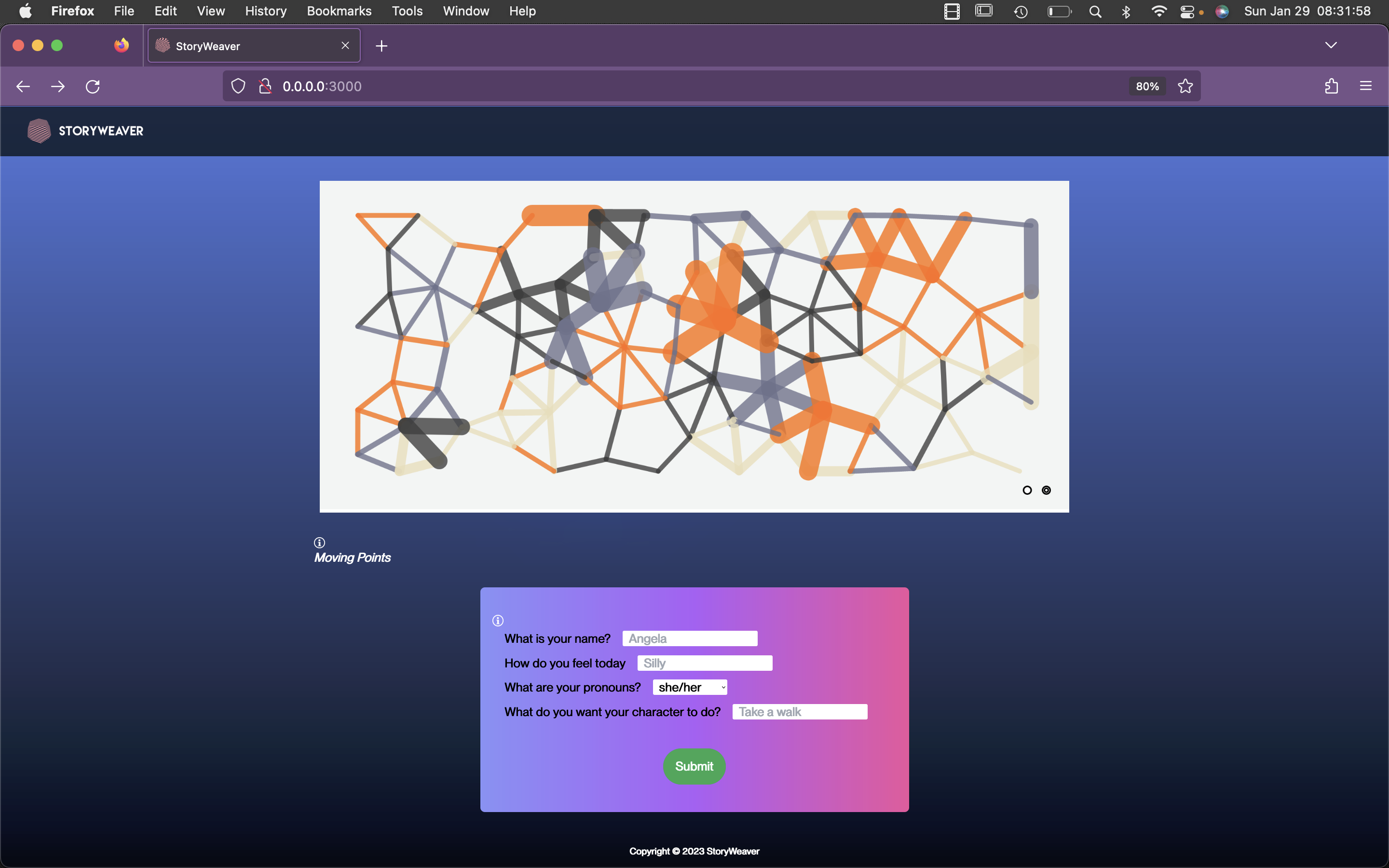
Task: Open Firefox application hamburger menu
Action: tap(1365, 87)
